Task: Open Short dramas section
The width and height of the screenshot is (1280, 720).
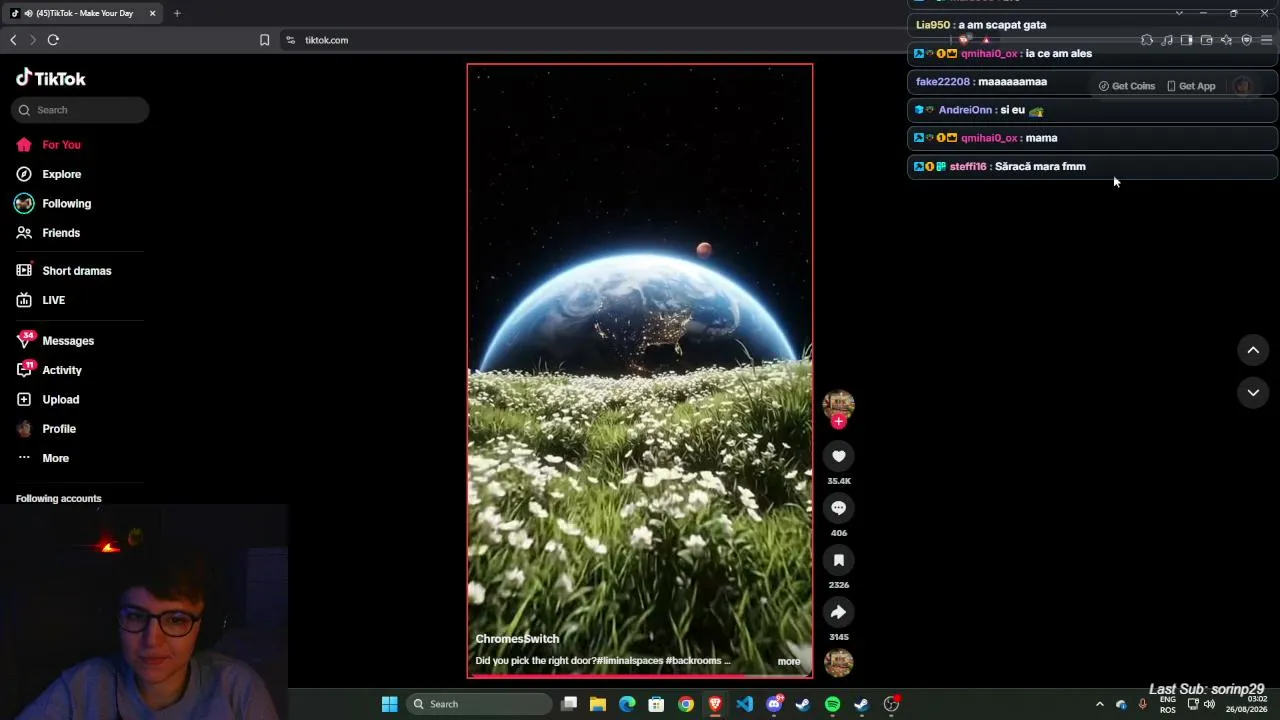Action: coord(63,271)
